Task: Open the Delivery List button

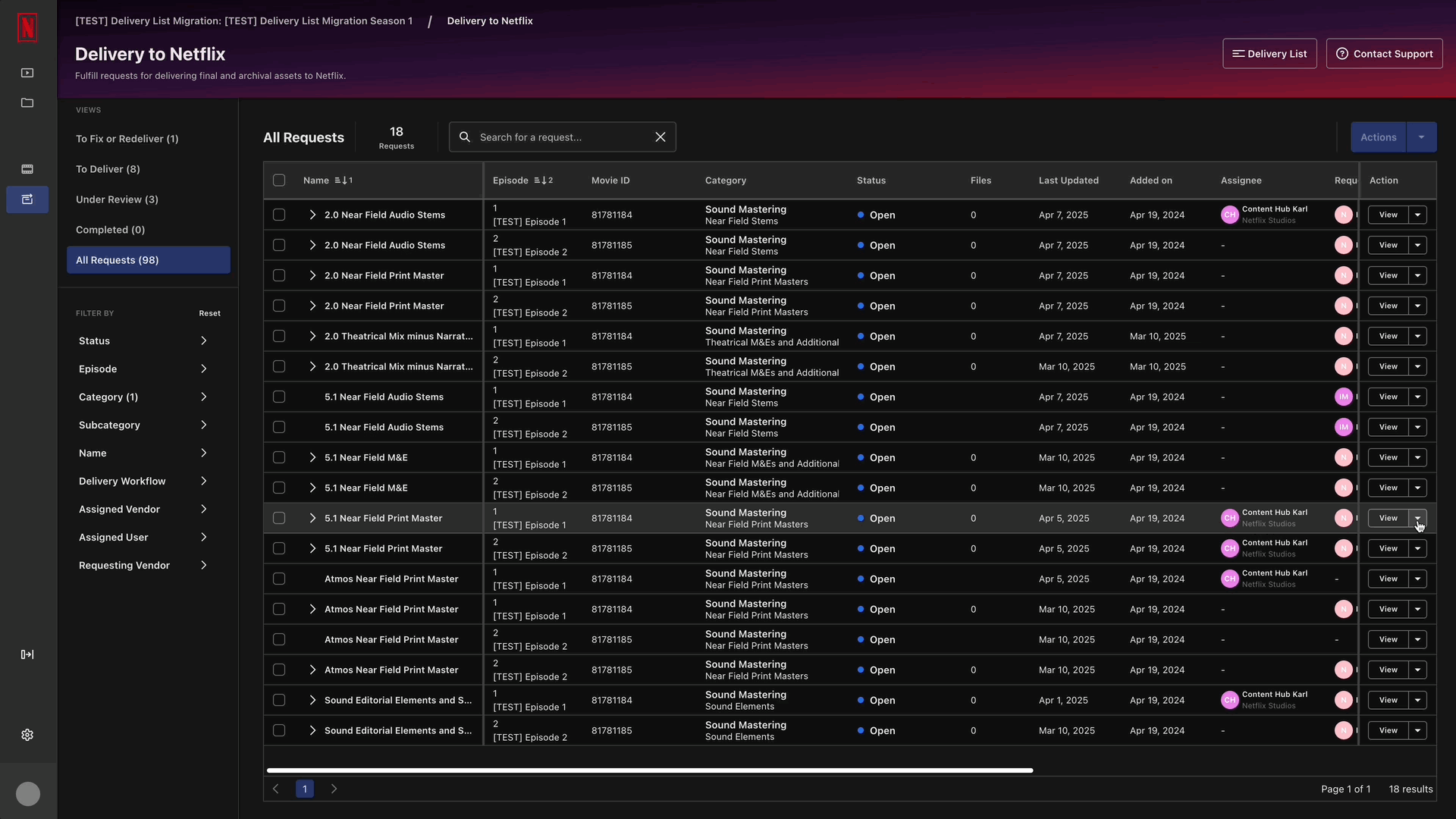Action: [x=1269, y=54]
